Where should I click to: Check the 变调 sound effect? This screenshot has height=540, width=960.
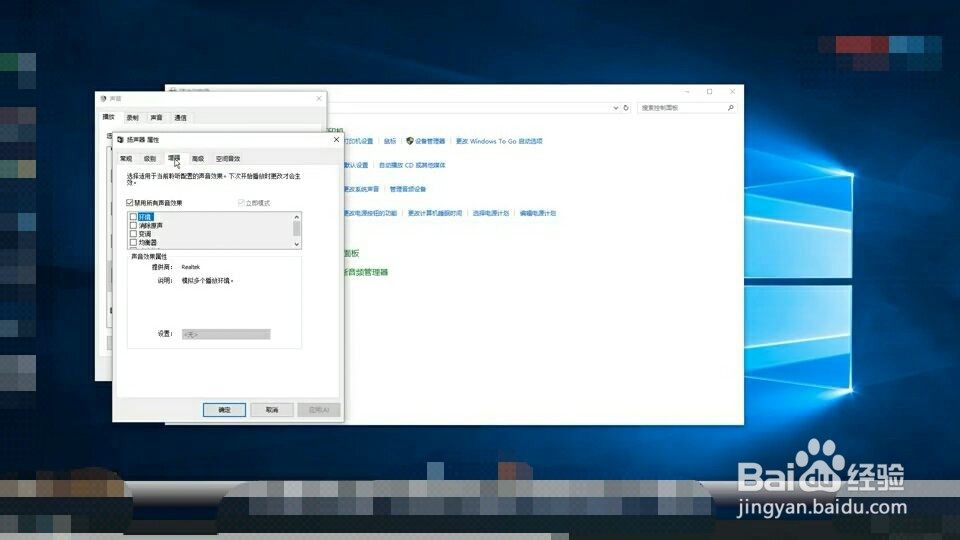[133, 234]
